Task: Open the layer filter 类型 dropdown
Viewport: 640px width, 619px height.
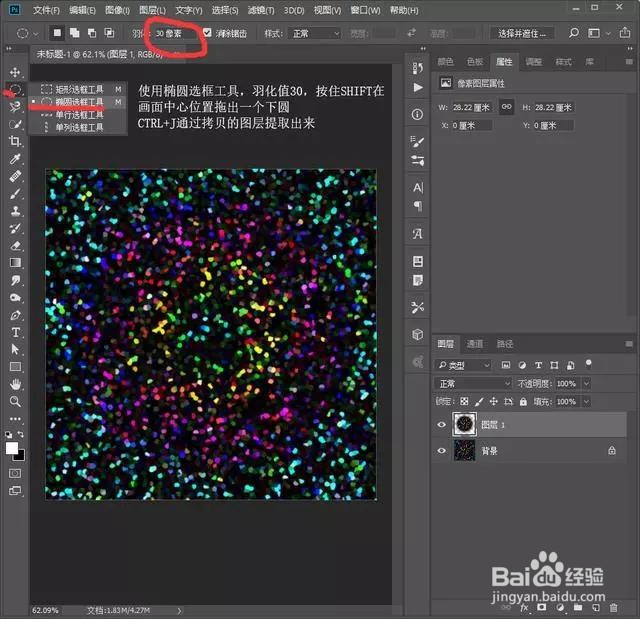Action: click(x=462, y=365)
